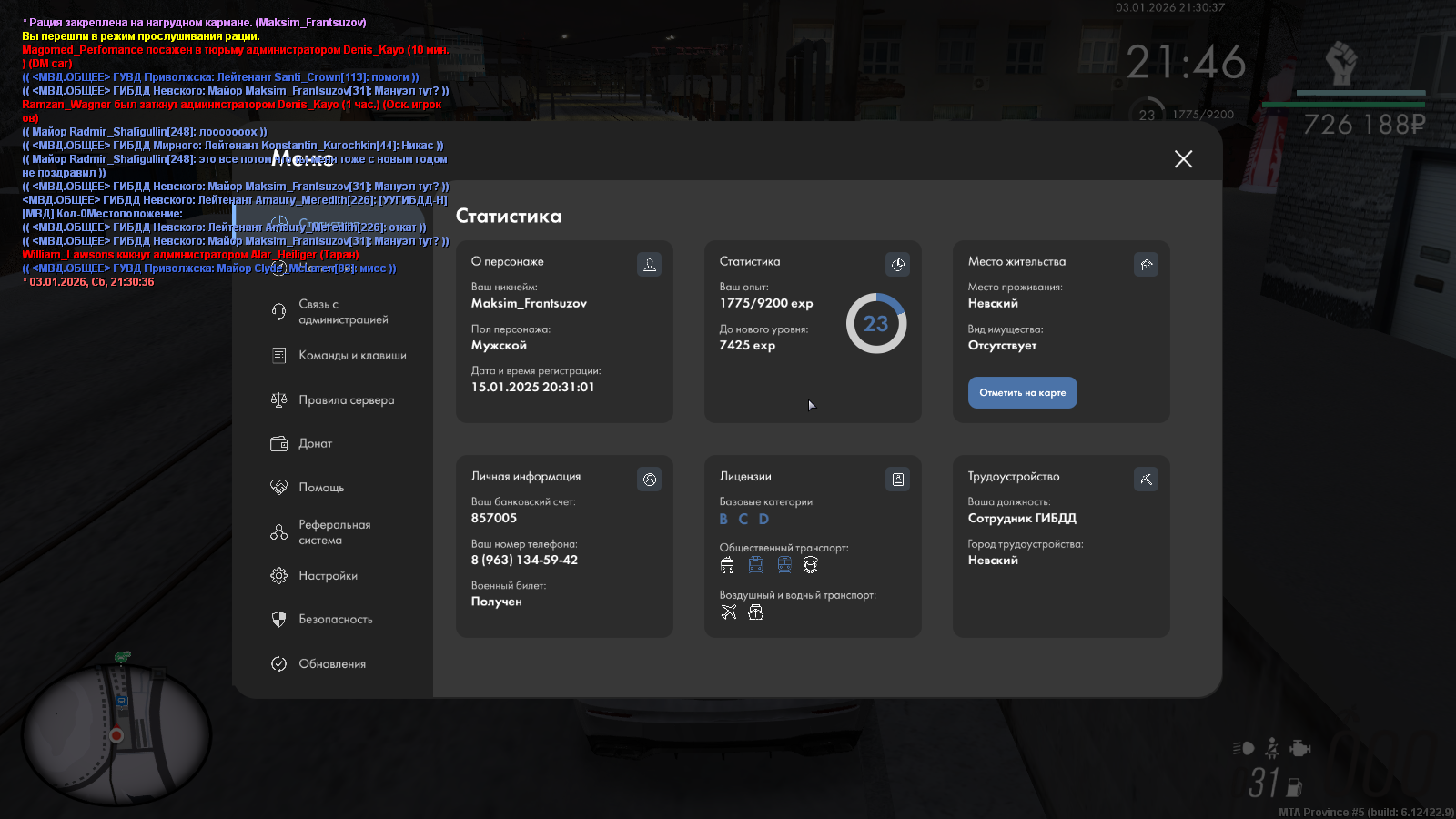The height and width of the screenshot is (819, 1456).
Task: Click the statistics chart icon in card
Action: click(x=897, y=265)
